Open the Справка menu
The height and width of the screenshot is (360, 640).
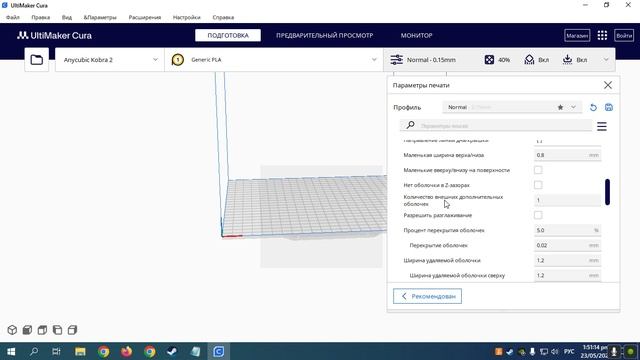coord(223,17)
